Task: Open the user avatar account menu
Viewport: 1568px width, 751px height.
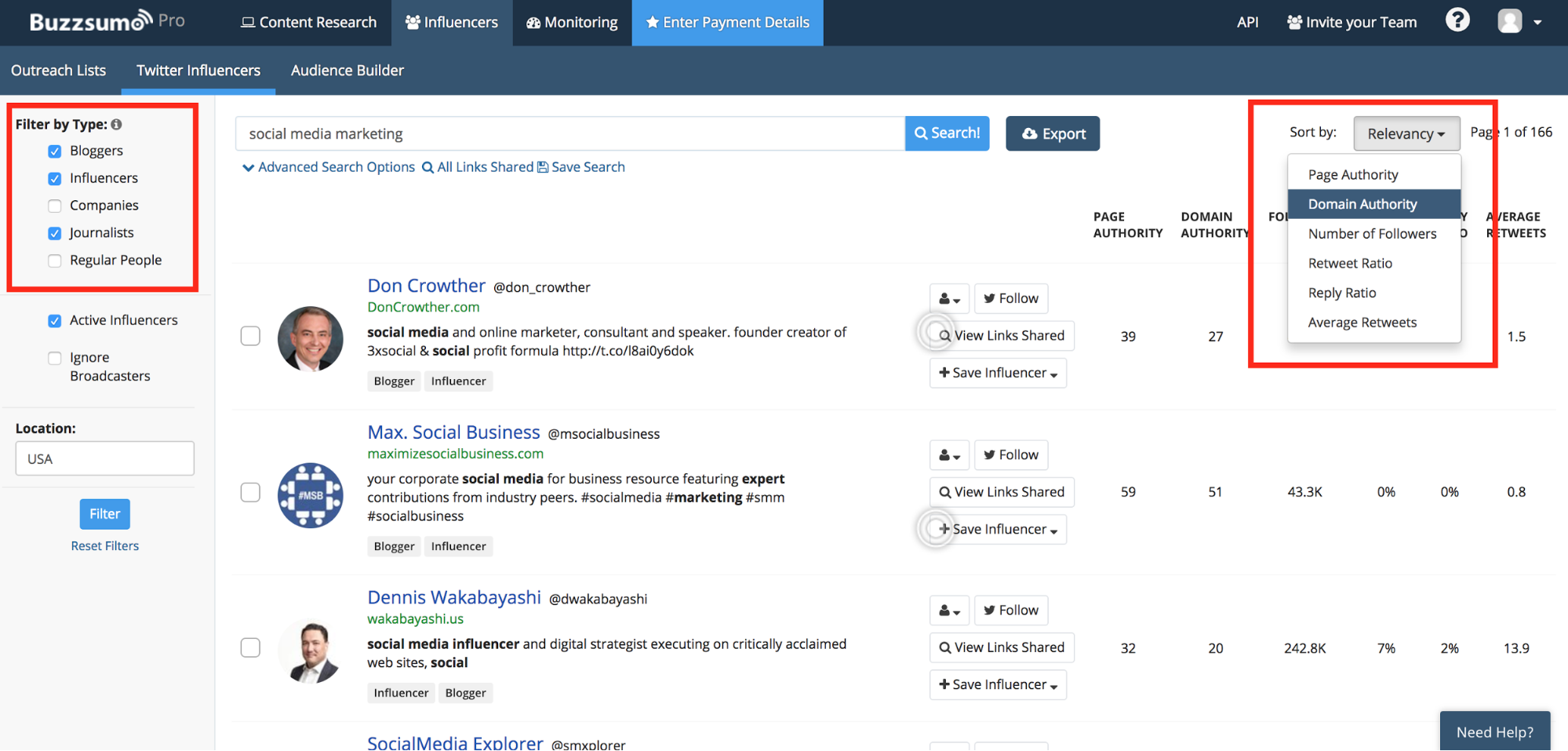Action: [x=1509, y=21]
